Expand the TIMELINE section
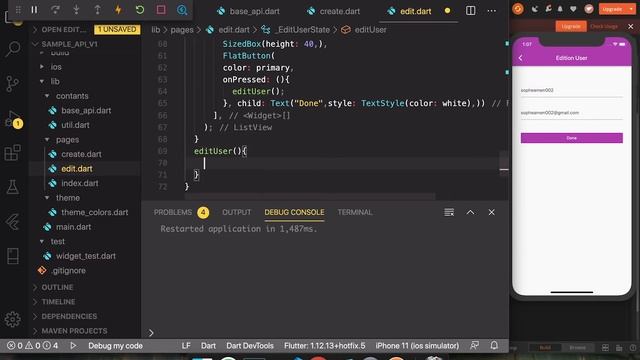This screenshot has width=640, height=360. [x=58, y=302]
